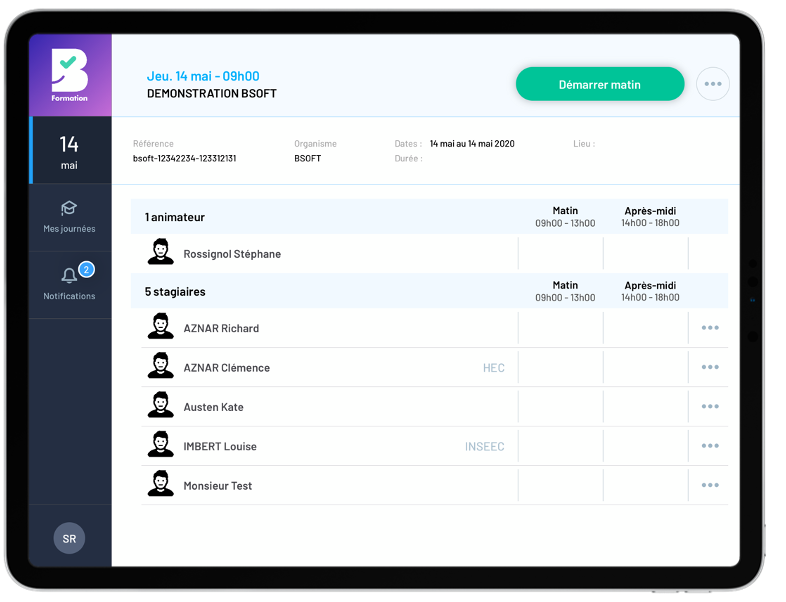Viewport: 786px width, 602px height.
Task: Click the Après-midi cell for Rossignol Stéphane
Action: pyautogui.click(x=646, y=254)
